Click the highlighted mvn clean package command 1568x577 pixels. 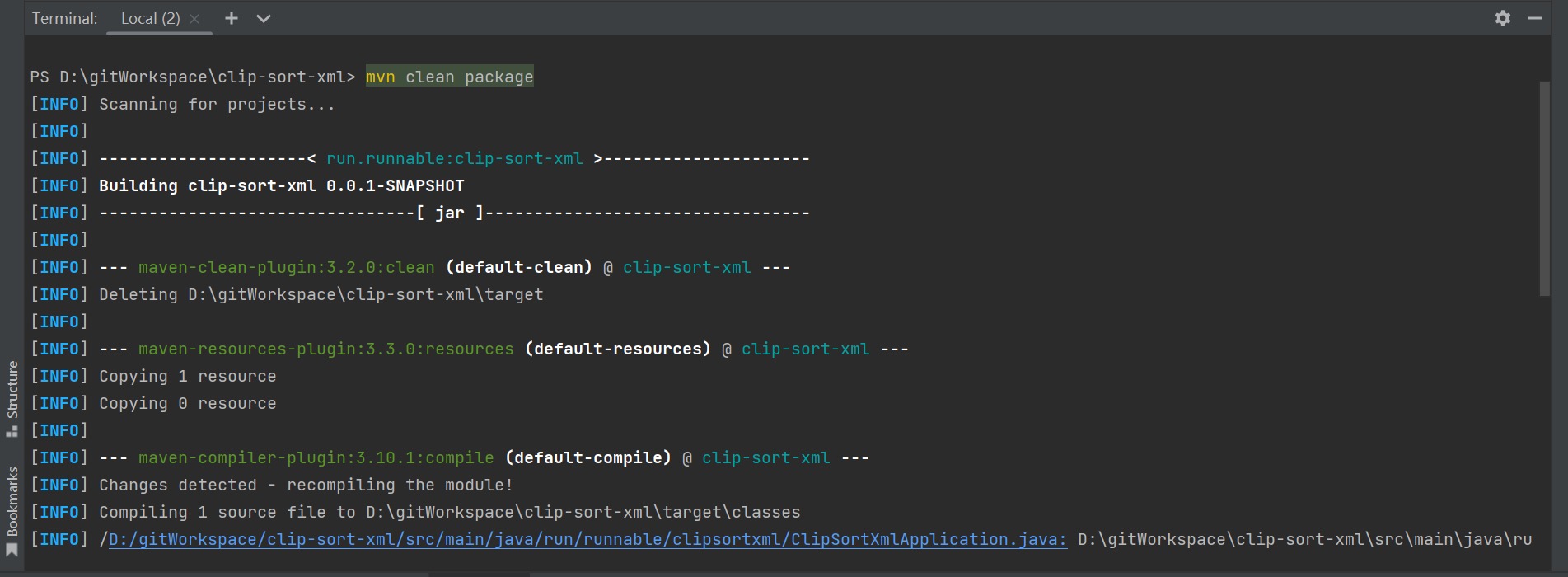tap(449, 77)
